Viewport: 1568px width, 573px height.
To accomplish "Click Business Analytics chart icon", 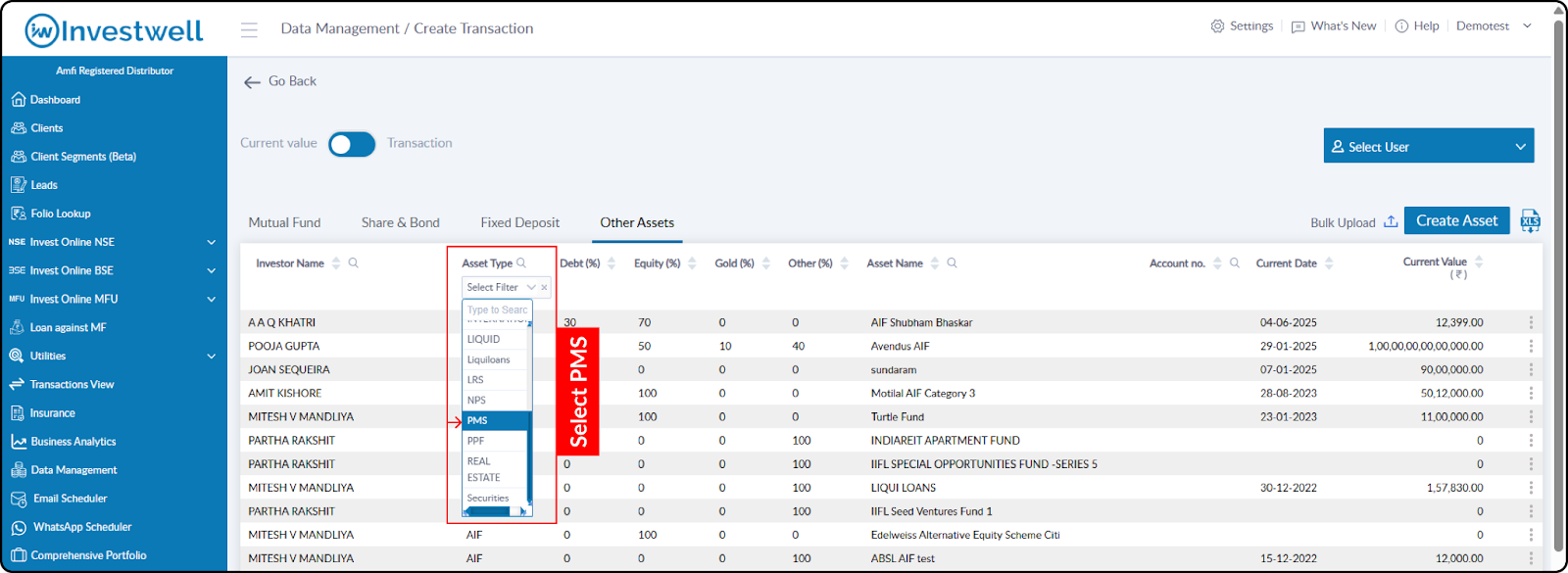I will coord(18,442).
